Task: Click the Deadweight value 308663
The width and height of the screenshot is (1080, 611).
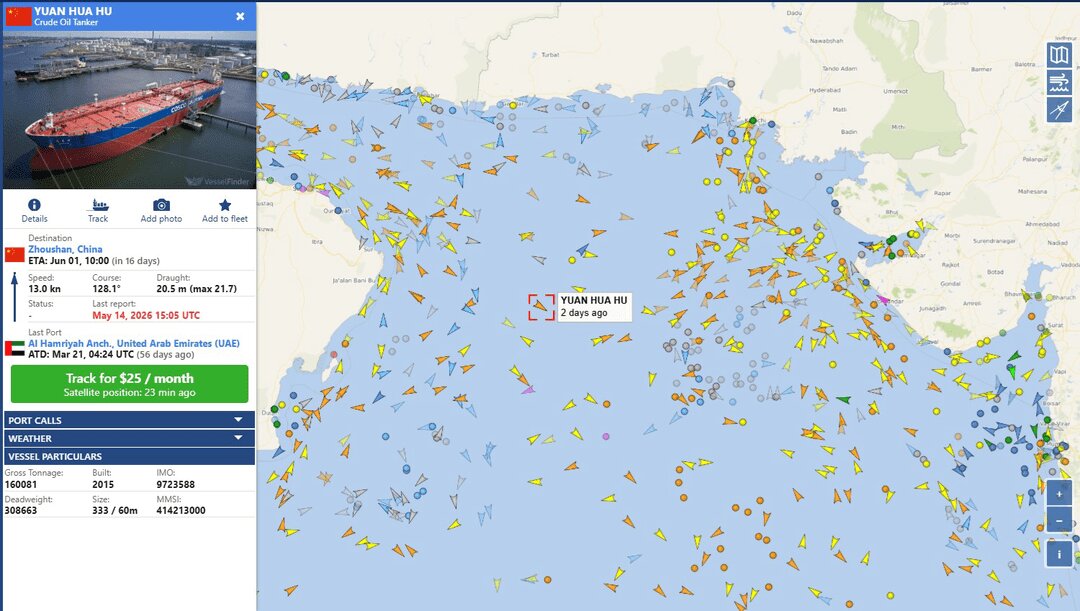Action: click(21, 510)
